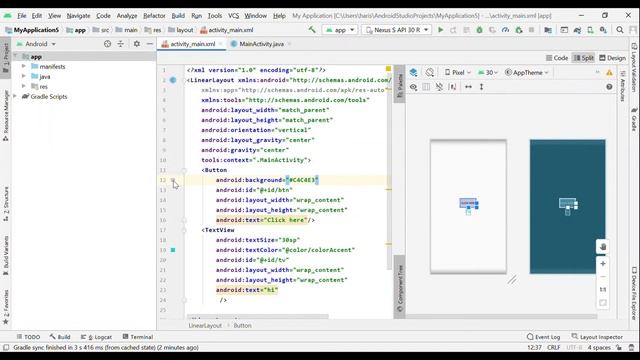
Task: Expand the manifests folder
Action: (x=24, y=66)
